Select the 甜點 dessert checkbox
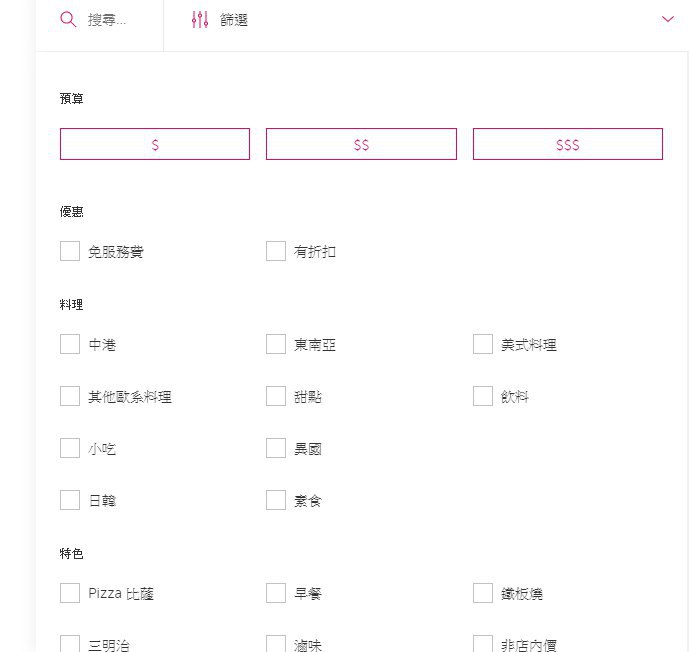This screenshot has height=652, width=689. (x=276, y=396)
